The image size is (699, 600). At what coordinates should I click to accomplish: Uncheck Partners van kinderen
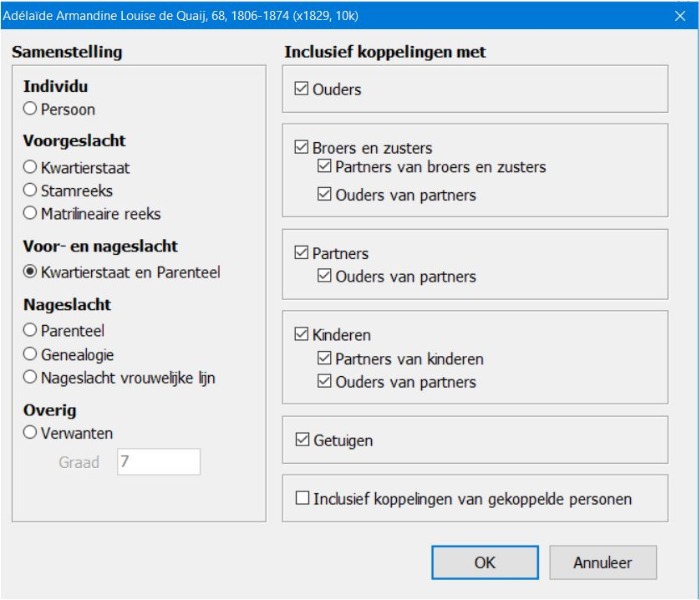(324, 359)
